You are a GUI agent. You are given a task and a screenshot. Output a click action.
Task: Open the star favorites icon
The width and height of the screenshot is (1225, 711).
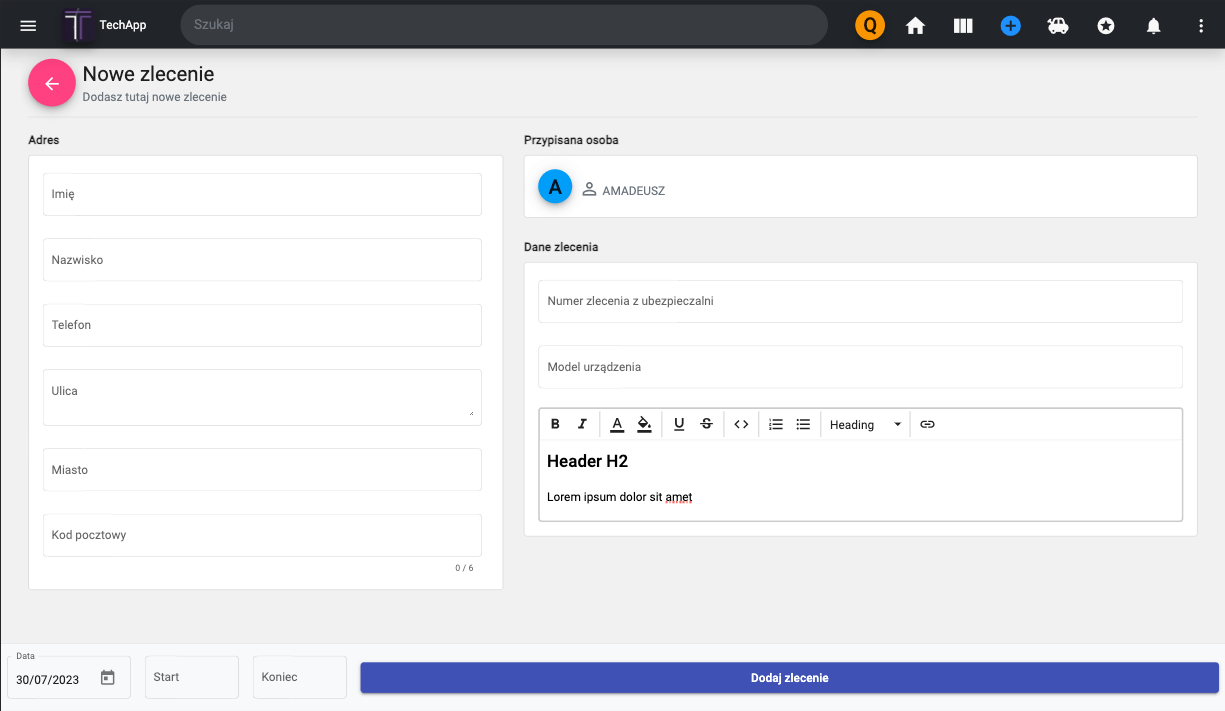click(x=1106, y=26)
